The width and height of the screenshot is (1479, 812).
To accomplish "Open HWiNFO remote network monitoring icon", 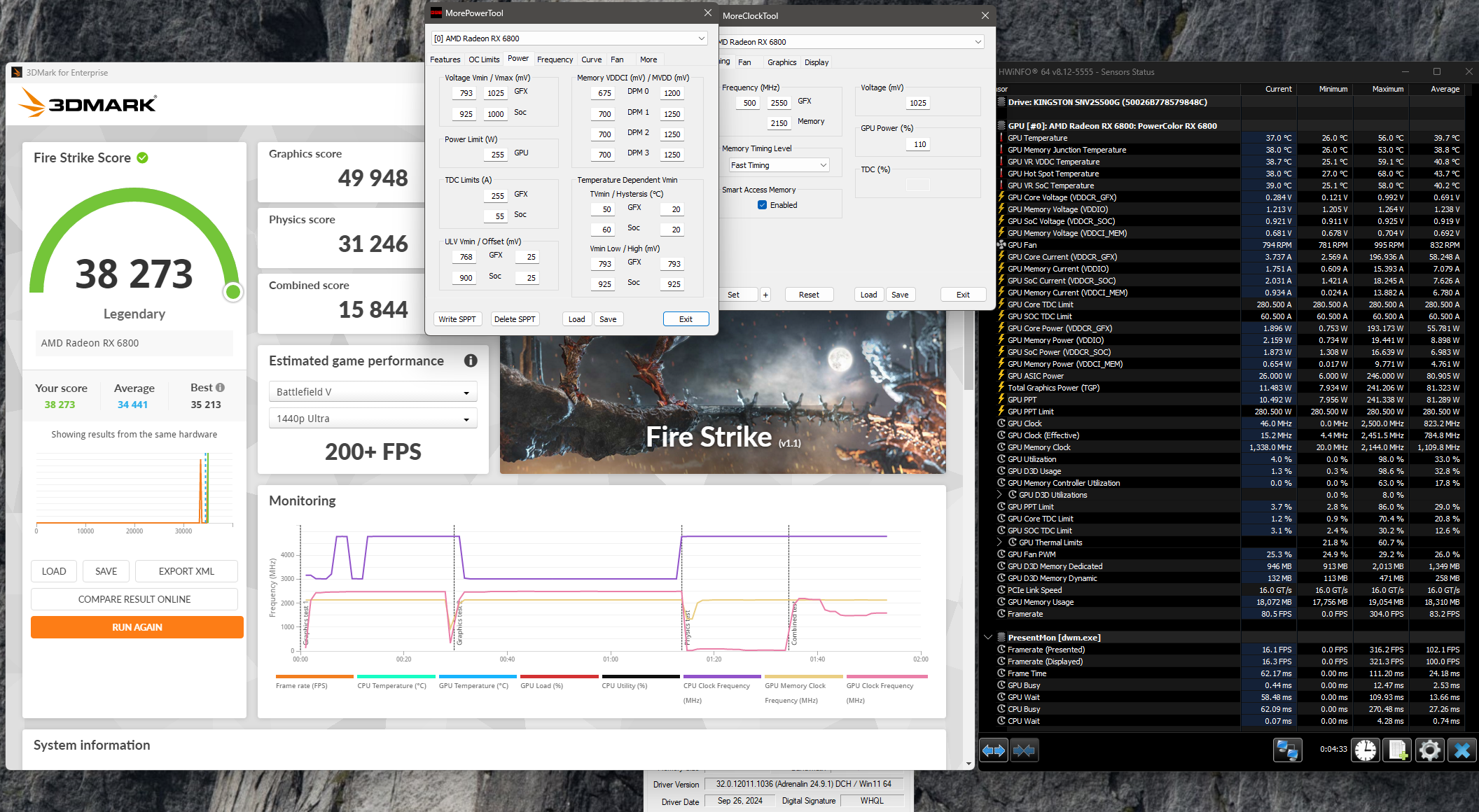I will [x=1287, y=750].
